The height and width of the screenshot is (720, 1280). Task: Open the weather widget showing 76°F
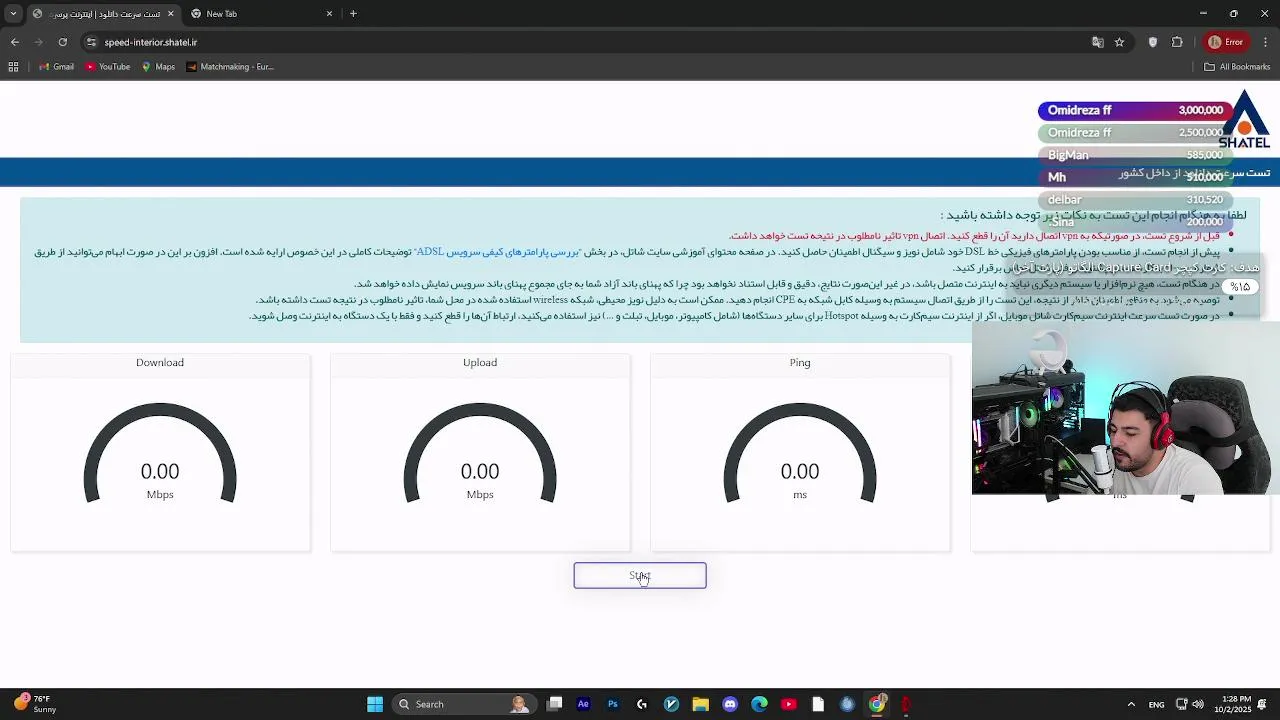[35, 704]
